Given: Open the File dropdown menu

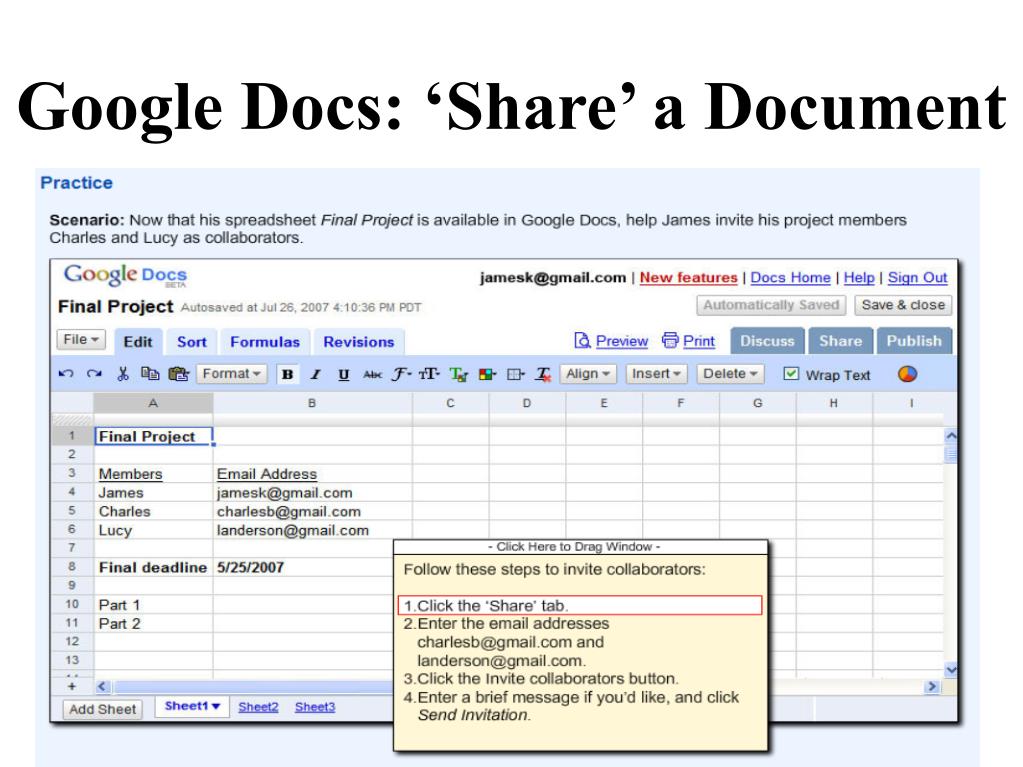Looking at the screenshot, I should pos(81,340).
